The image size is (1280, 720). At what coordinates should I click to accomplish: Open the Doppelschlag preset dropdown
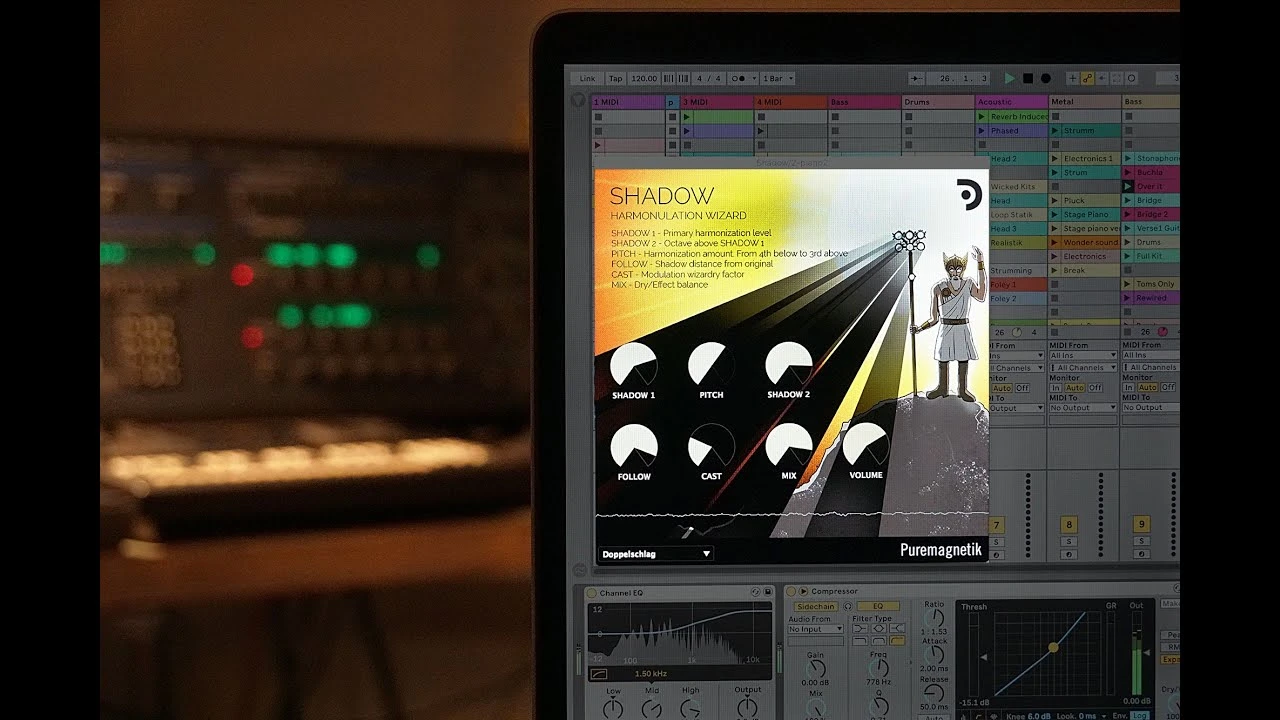(656, 553)
